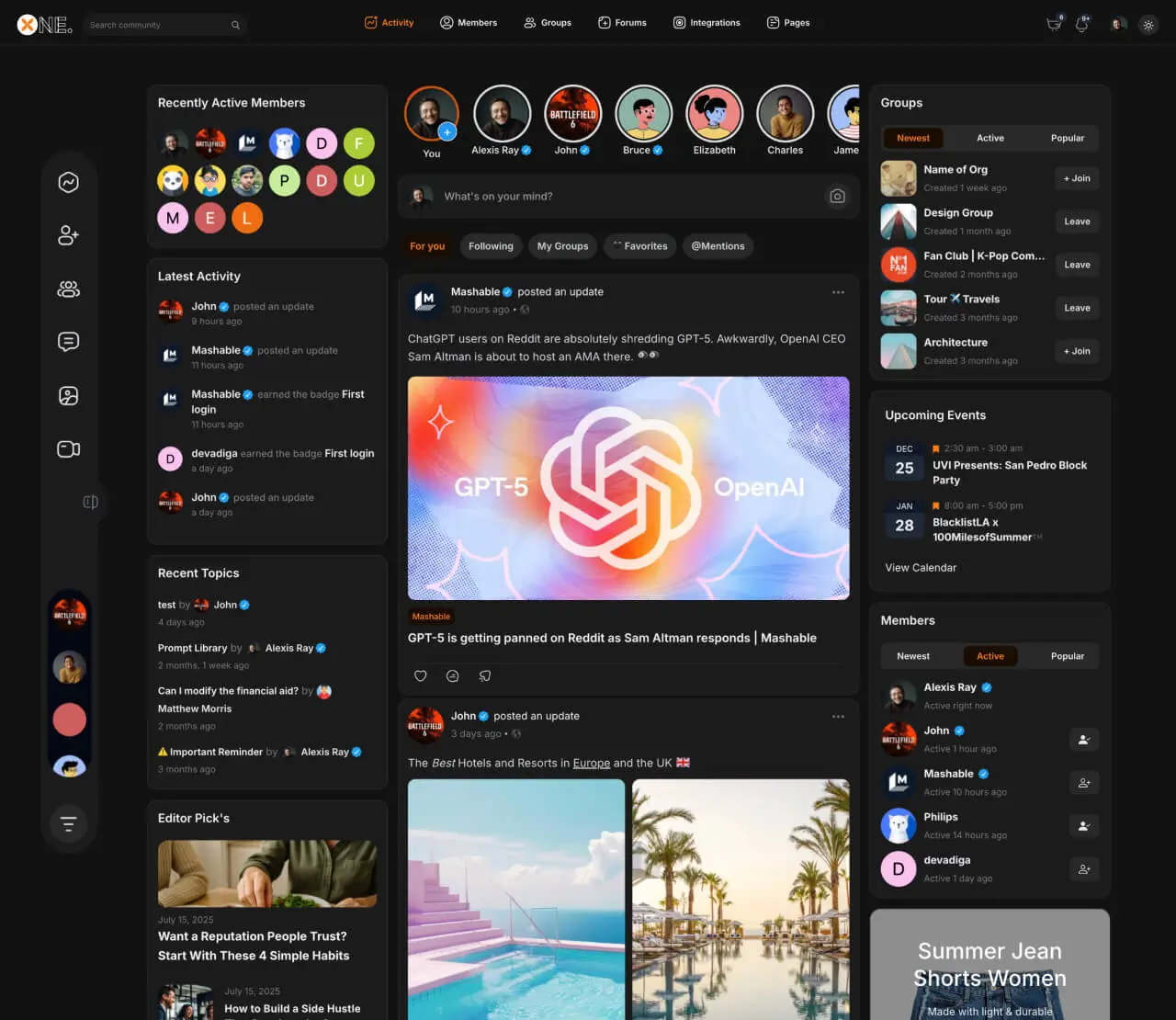Open Pages in top navigation
Screen dimensions: 1176x1020
pos(788,23)
